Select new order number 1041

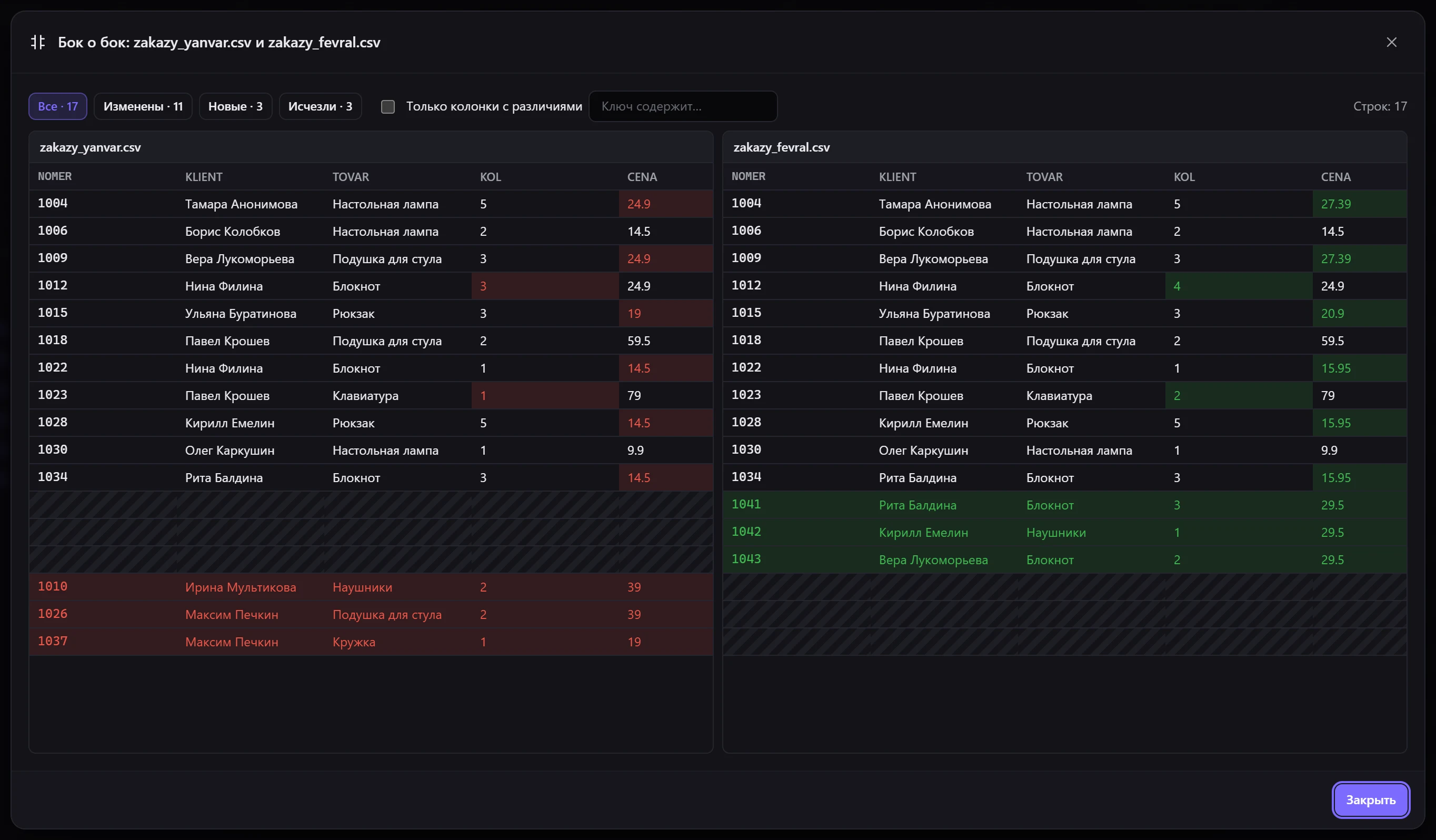click(x=746, y=504)
